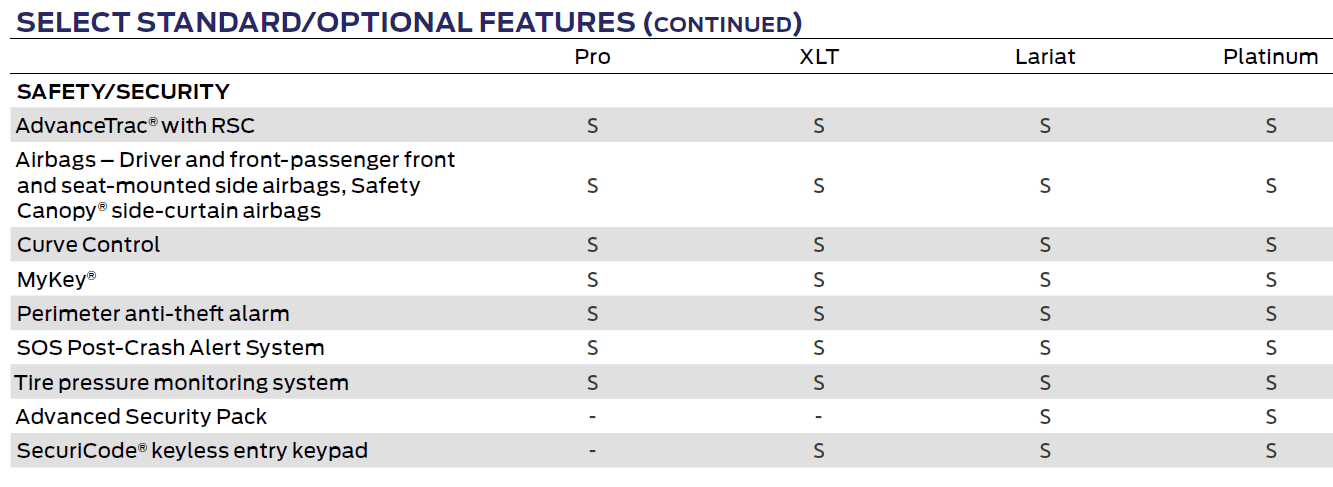Click the Advanced Security Pack label

pos(141,417)
